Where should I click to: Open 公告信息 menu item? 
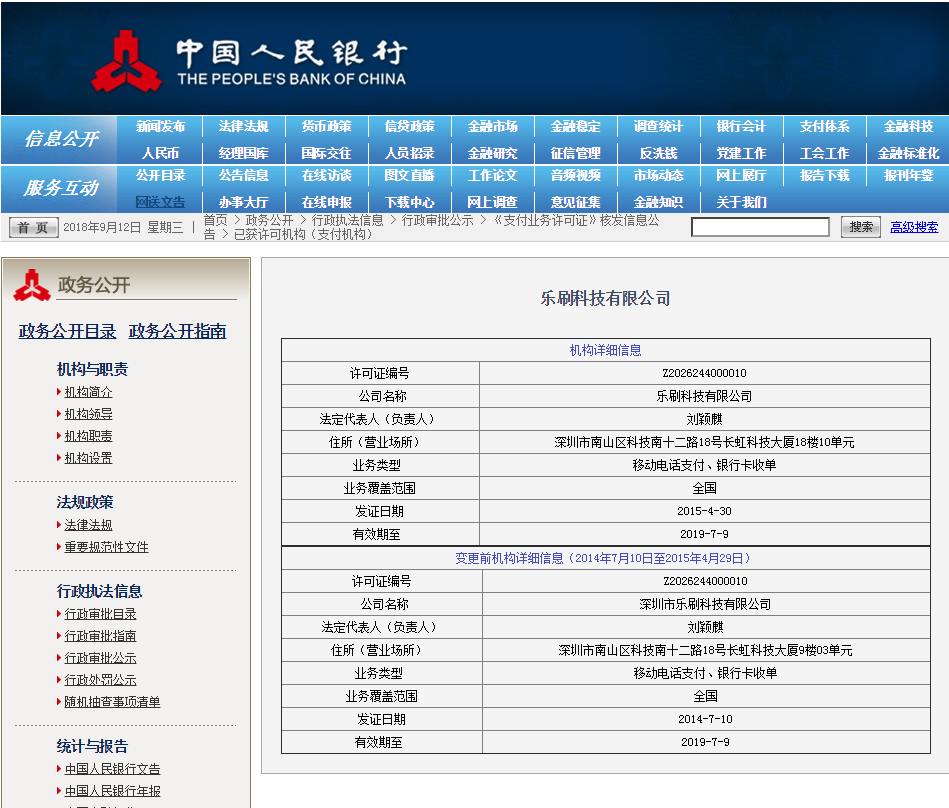(243, 176)
